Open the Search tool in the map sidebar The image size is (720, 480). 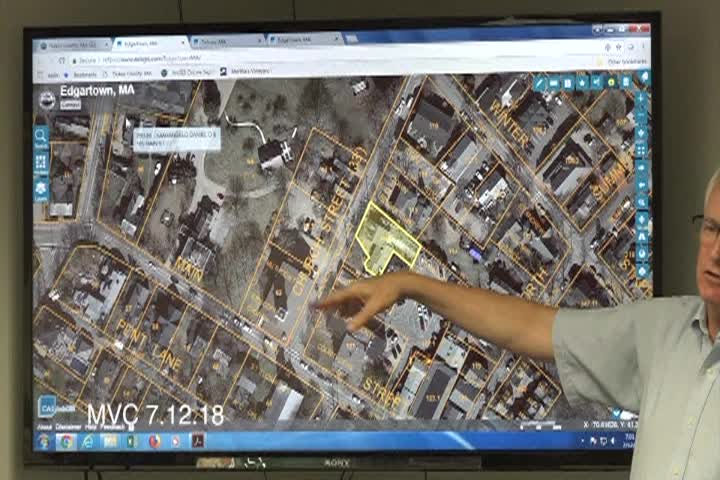[40, 137]
